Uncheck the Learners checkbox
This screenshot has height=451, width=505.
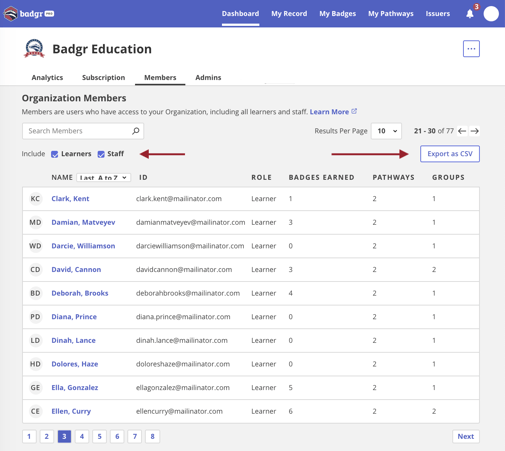coord(55,154)
